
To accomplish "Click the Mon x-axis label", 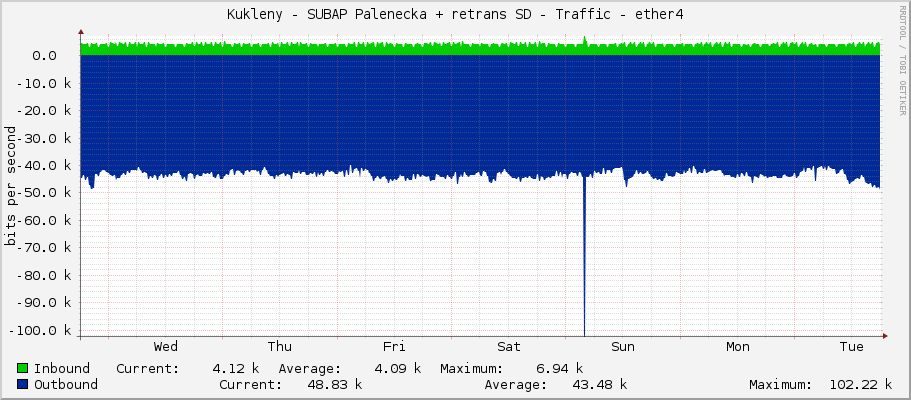I will pyautogui.click(x=737, y=347).
